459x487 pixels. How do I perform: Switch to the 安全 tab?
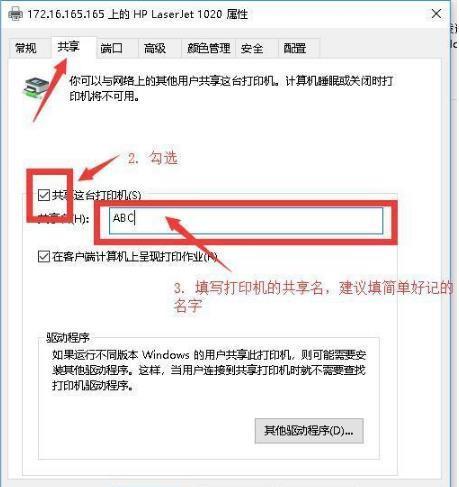252,48
